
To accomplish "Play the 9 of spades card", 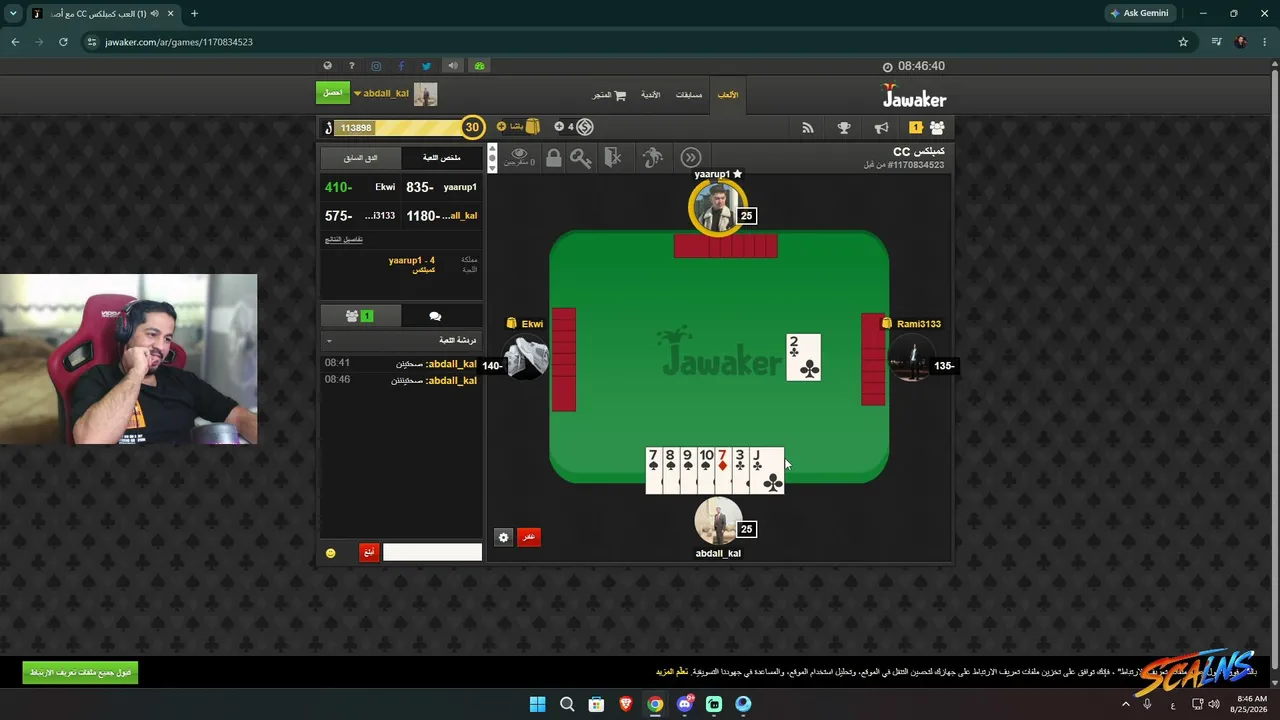I will (689, 471).
